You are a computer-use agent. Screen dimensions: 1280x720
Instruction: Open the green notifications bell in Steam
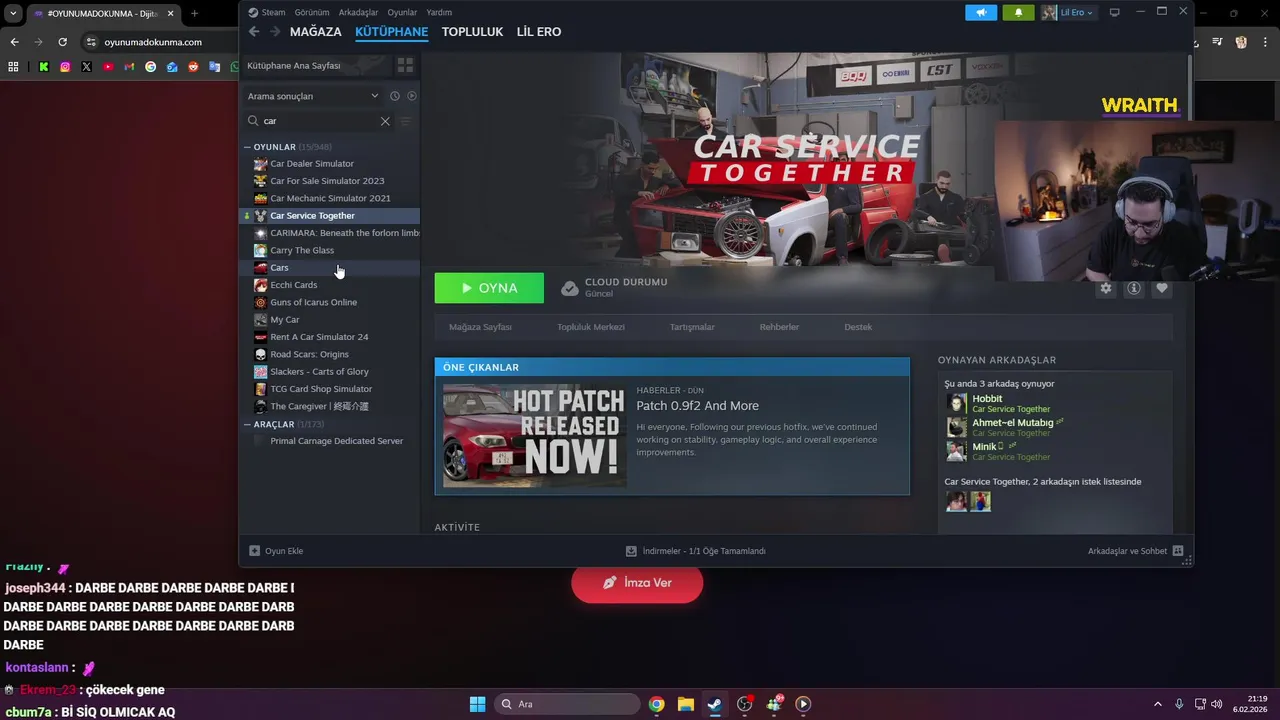[1018, 12]
